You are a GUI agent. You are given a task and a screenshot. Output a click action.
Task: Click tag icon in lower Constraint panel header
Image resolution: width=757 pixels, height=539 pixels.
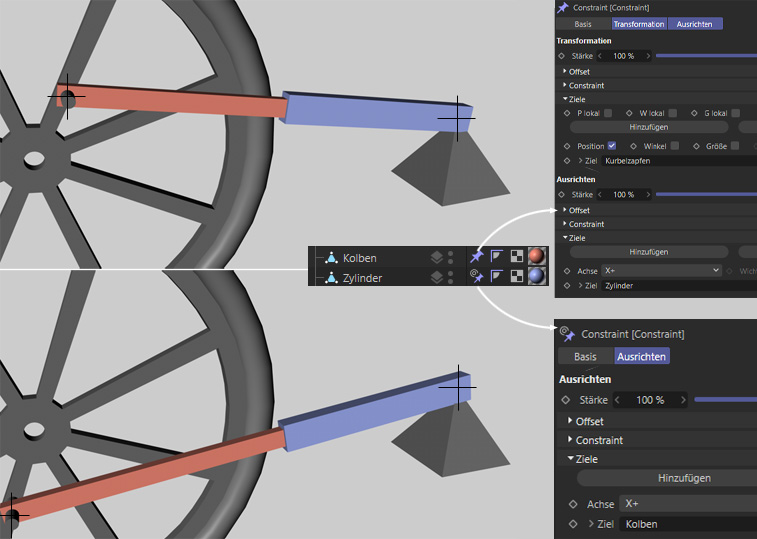point(567,333)
